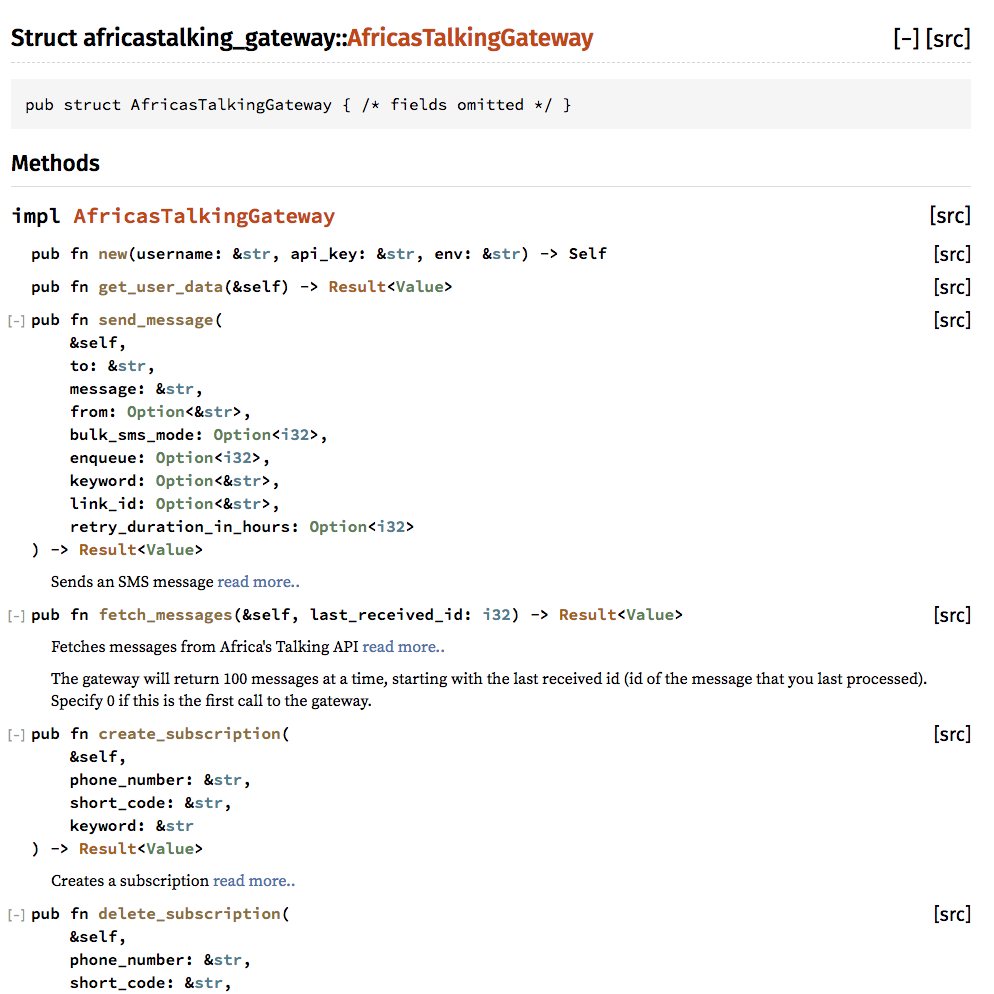The image size is (994, 994).
Task: Click Value in fetch_messages return type
Action: [x=650, y=615]
